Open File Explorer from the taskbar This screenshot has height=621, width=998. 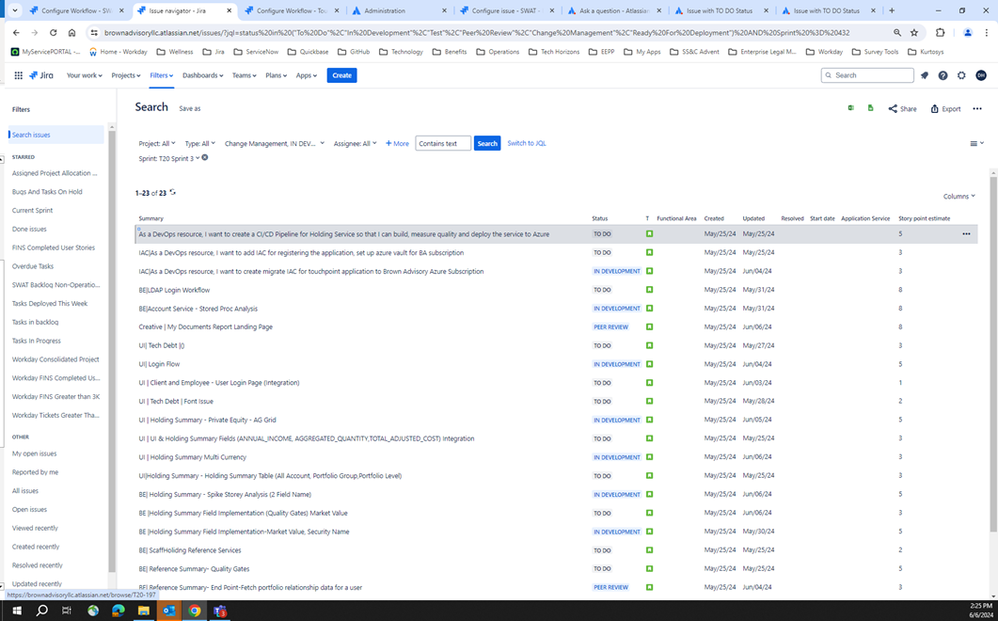click(x=143, y=611)
